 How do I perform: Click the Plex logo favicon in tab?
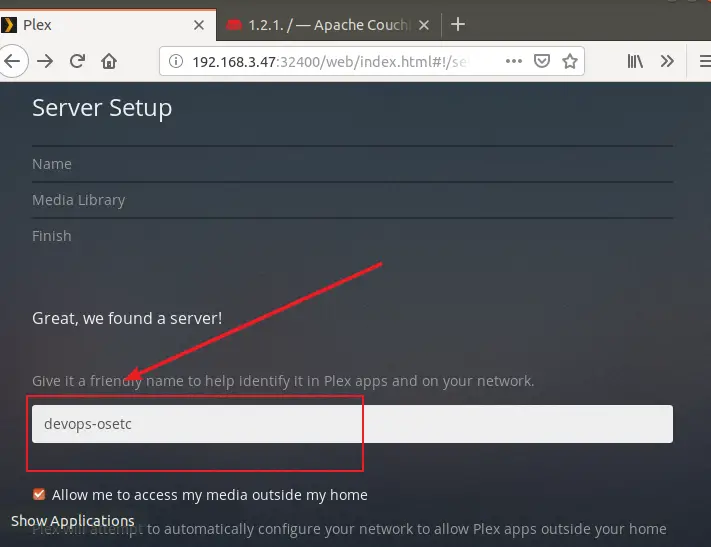point(9,25)
